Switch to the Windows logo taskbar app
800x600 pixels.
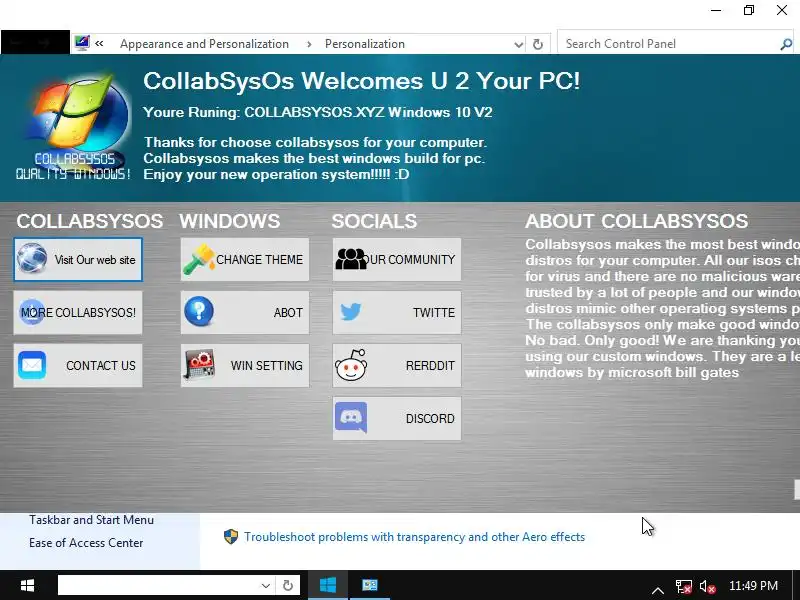coord(328,585)
